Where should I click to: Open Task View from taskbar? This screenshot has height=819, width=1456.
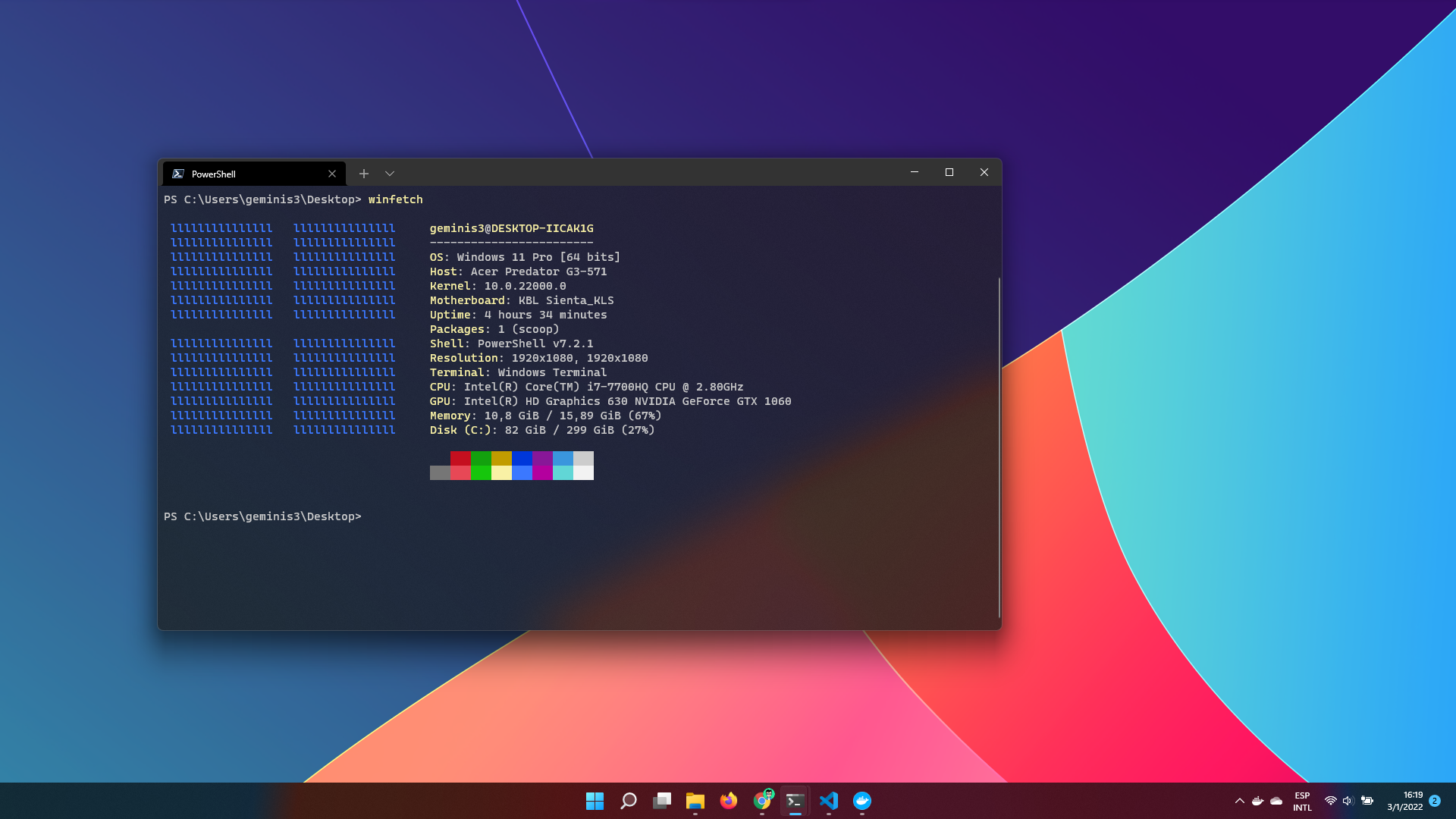(662, 801)
